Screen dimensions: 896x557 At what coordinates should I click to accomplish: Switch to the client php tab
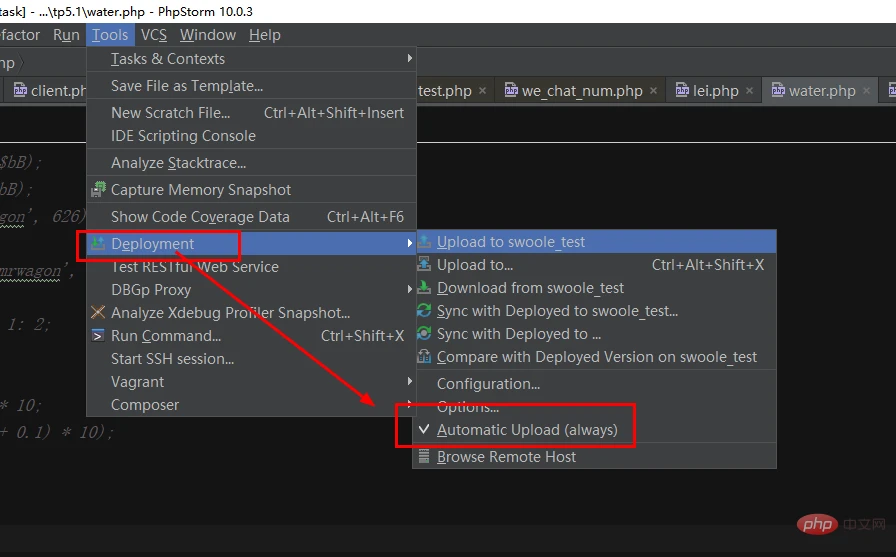tap(58, 91)
